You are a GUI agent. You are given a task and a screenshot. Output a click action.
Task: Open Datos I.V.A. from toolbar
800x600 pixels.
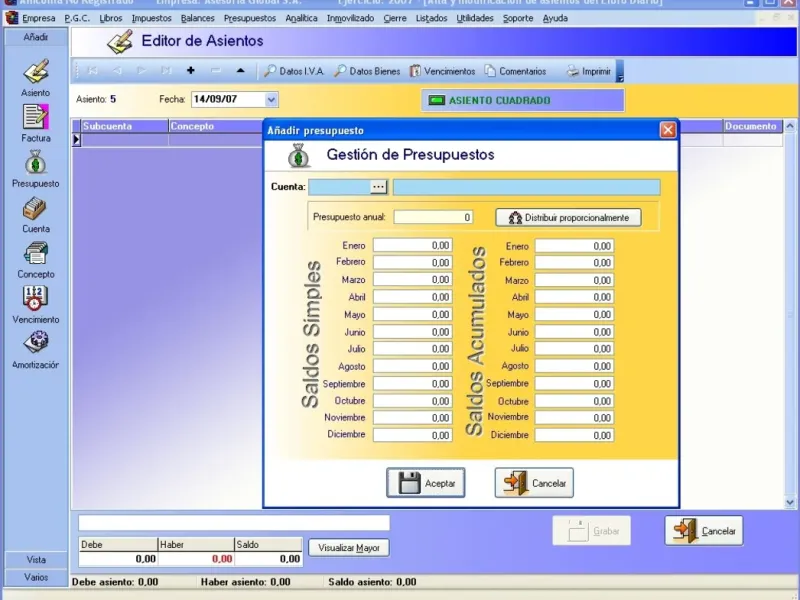click(294, 71)
